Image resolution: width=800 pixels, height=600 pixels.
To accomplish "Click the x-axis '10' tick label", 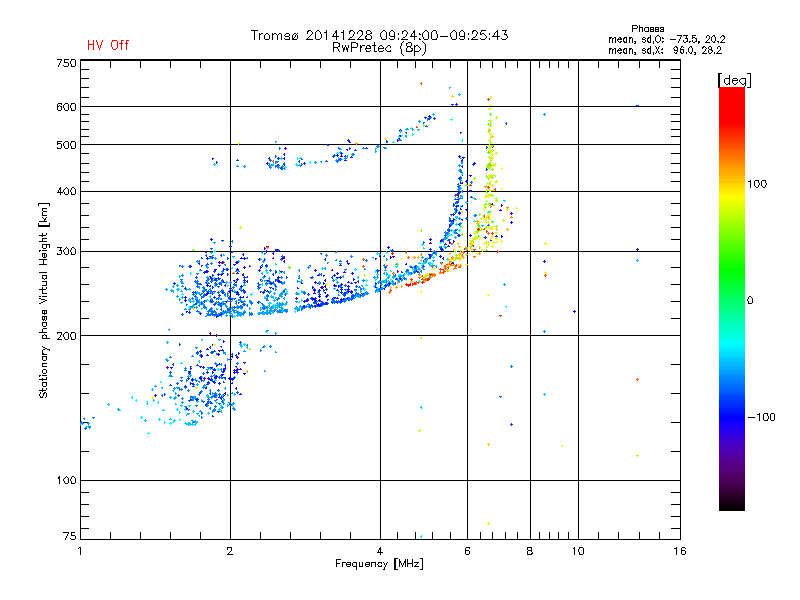I will (x=578, y=551).
